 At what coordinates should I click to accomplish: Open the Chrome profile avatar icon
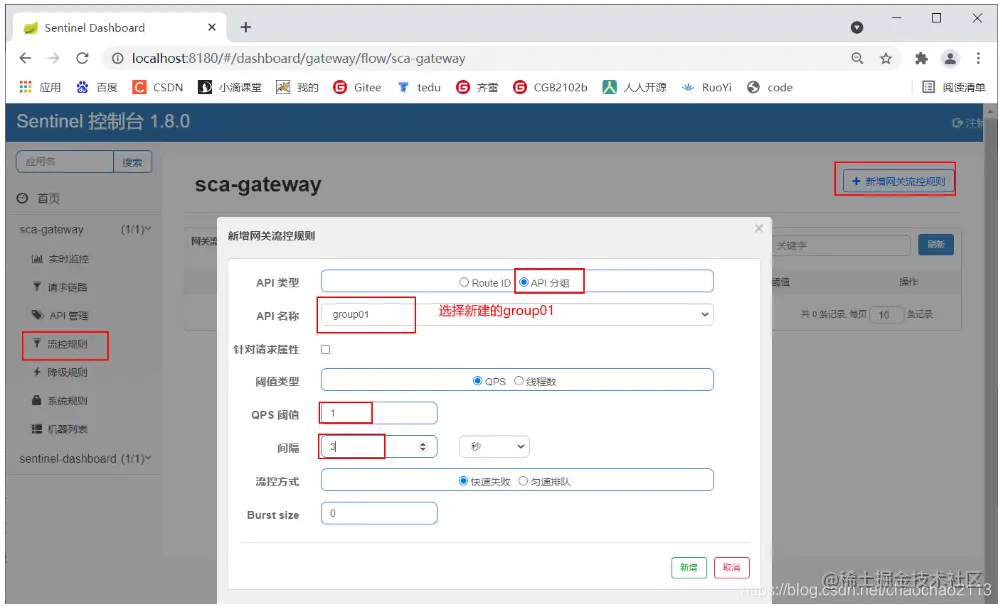tap(950, 59)
